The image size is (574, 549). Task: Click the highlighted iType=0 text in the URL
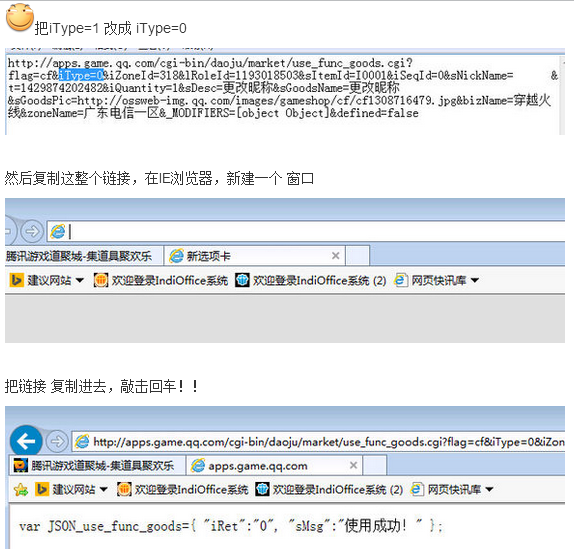81,75
